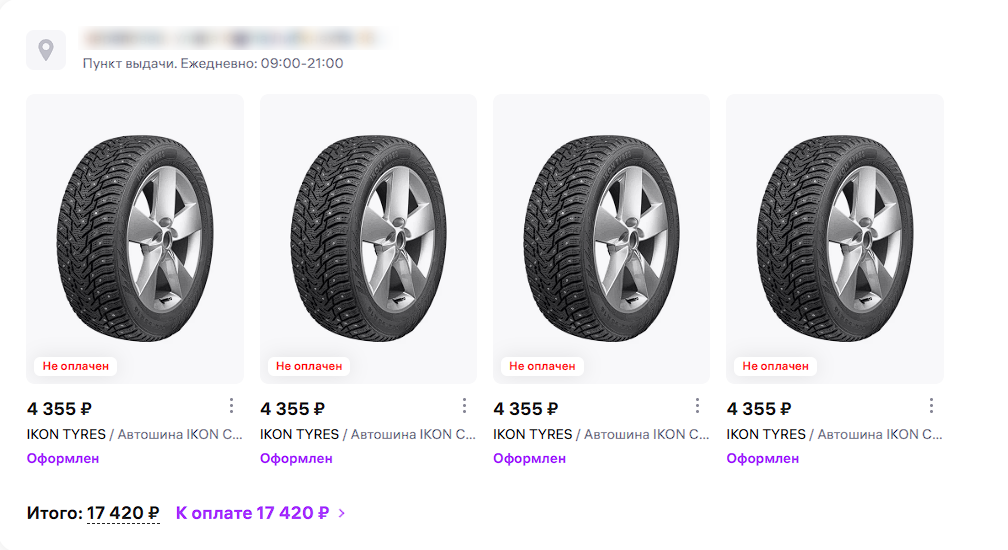Open three-dot menu of third tire
The image size is (1008, 550).
(x=698, y=406)
